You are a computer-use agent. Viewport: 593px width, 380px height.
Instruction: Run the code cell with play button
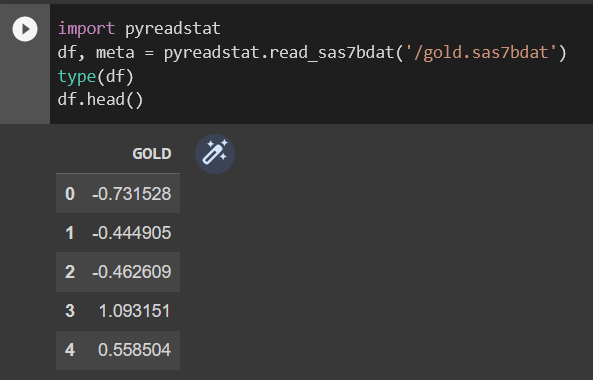[25, 29]
